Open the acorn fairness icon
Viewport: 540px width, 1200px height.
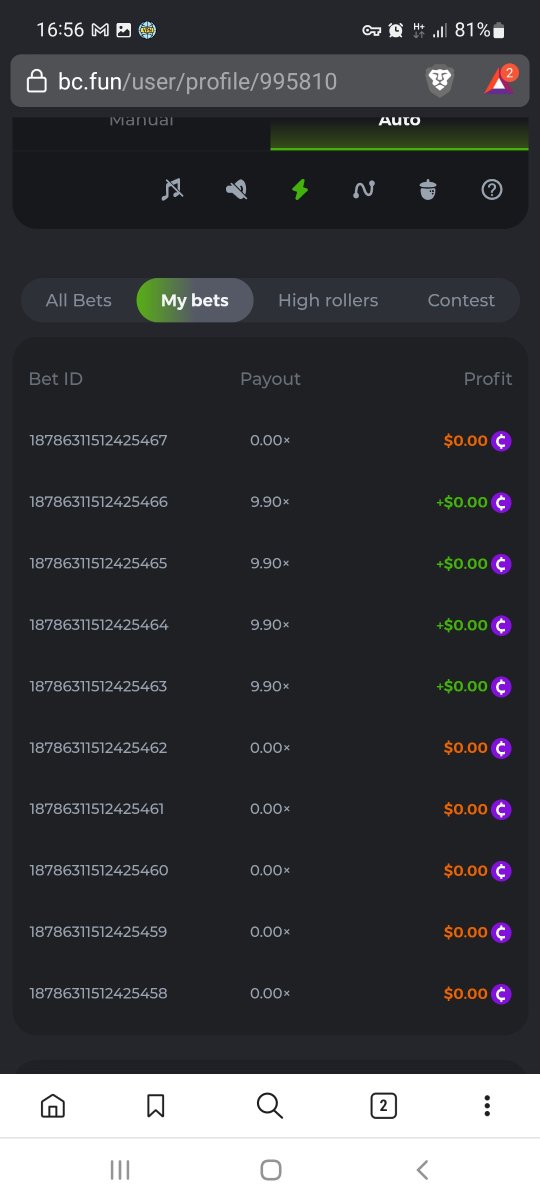[428, 189]
